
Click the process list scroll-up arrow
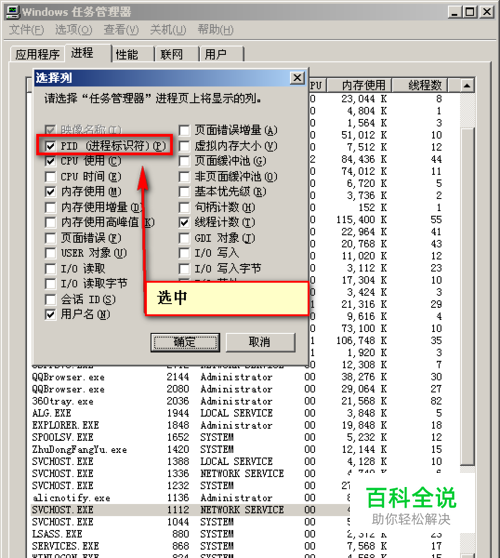click(x=467, y=85)
